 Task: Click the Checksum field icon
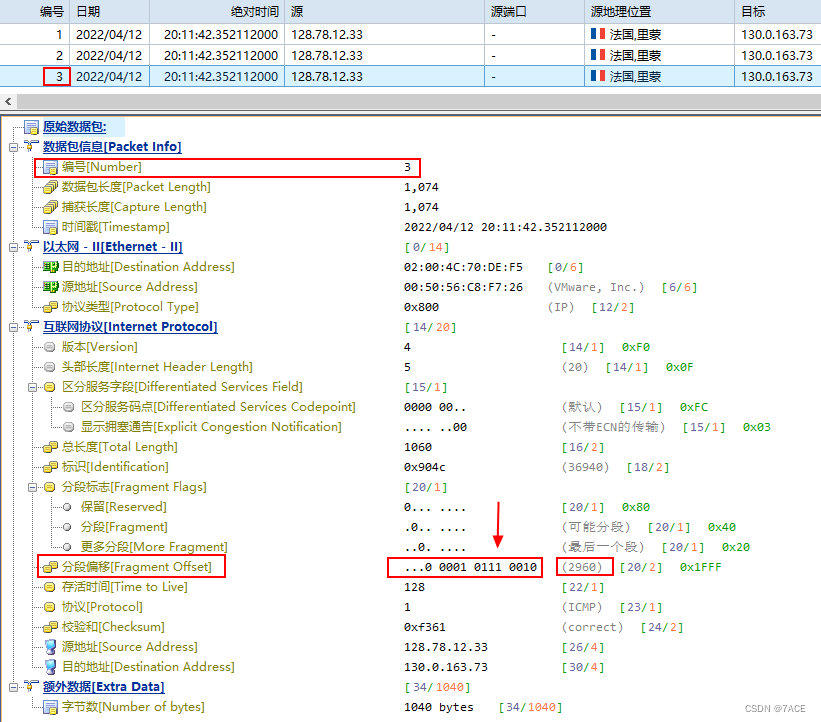pos(50,627)
